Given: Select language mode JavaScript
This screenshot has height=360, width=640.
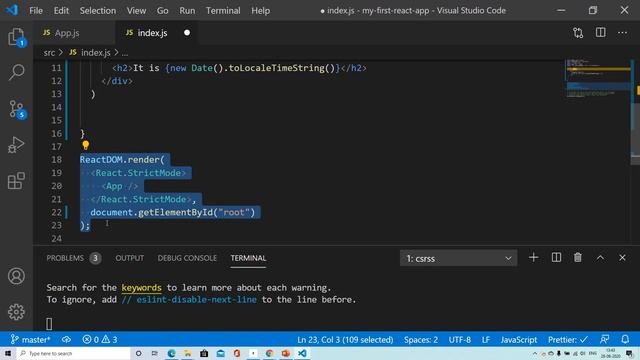Looking at the screenshot, I should 519,340.
